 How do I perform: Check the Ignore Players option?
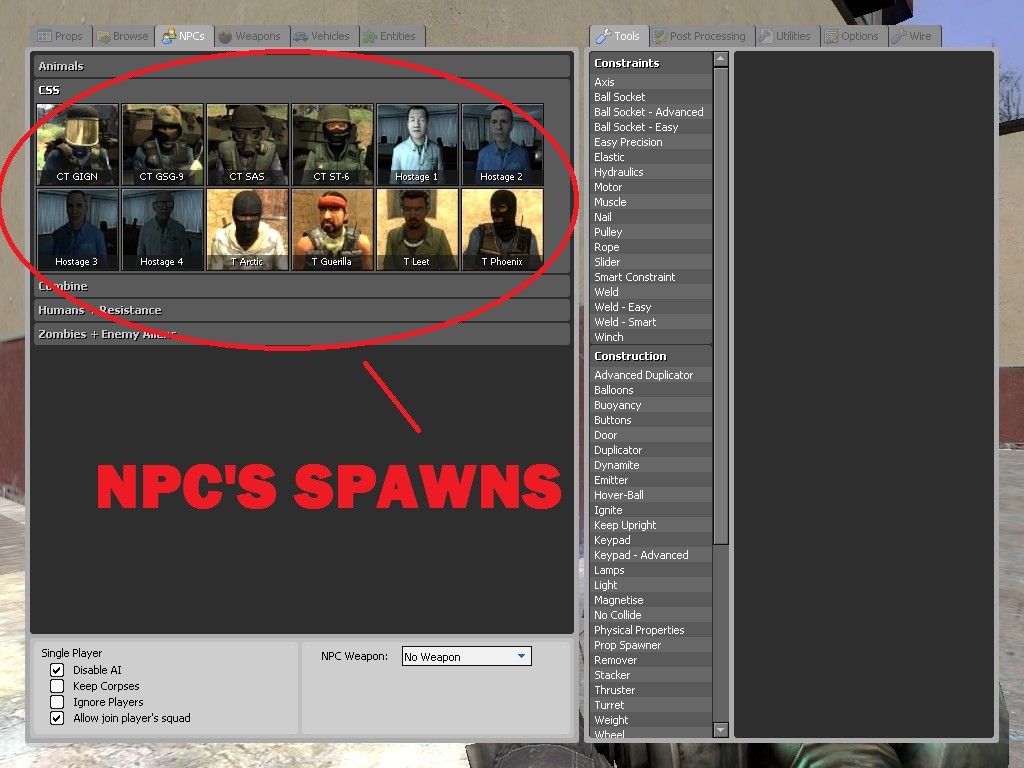click(x=56, y=702)
